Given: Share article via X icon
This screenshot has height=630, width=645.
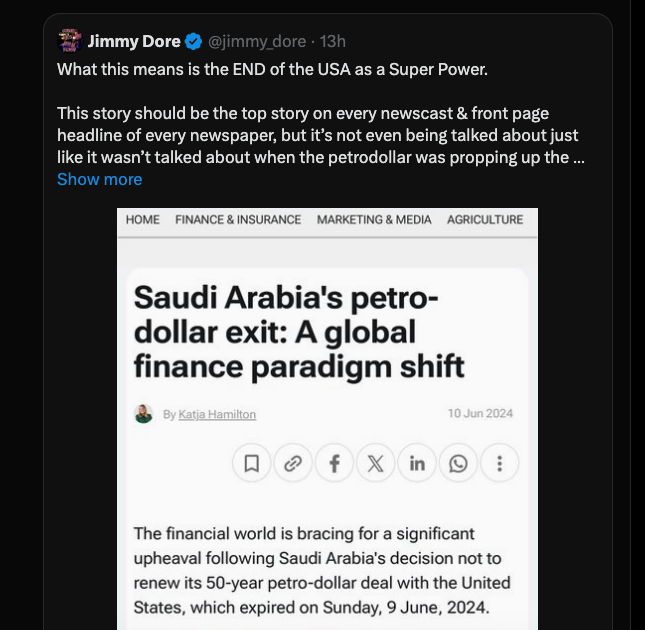Looking at the screenshot, I should [x=376, y=463].
